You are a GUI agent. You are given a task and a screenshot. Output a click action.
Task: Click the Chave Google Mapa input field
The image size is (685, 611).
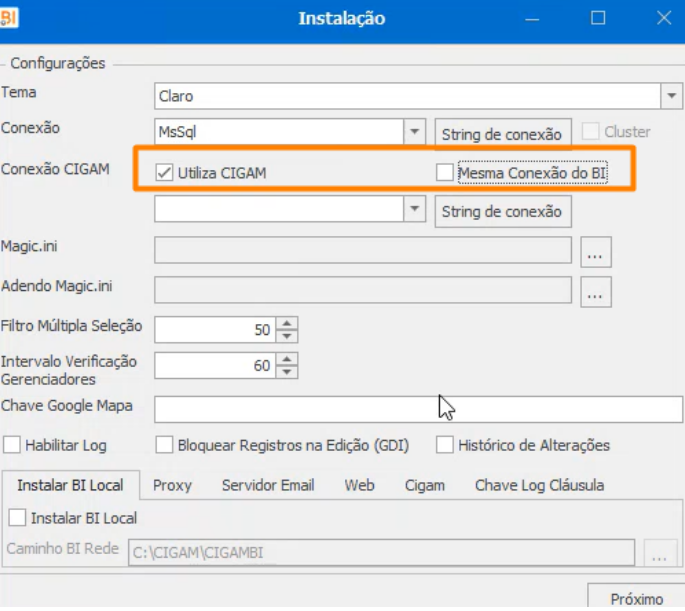pos(418,409)
